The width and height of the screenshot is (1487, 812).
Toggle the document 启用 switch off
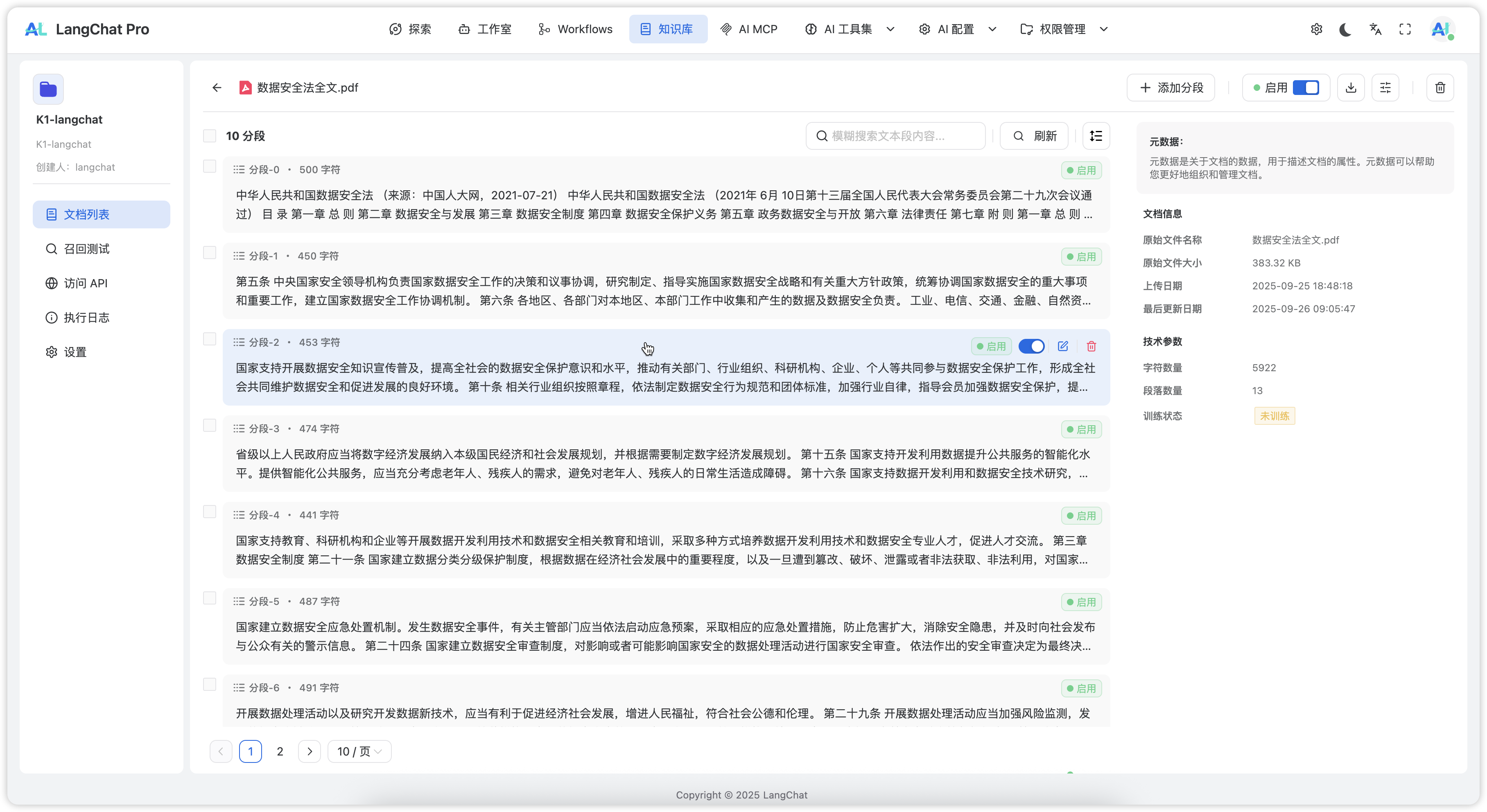click(1306, 88)
